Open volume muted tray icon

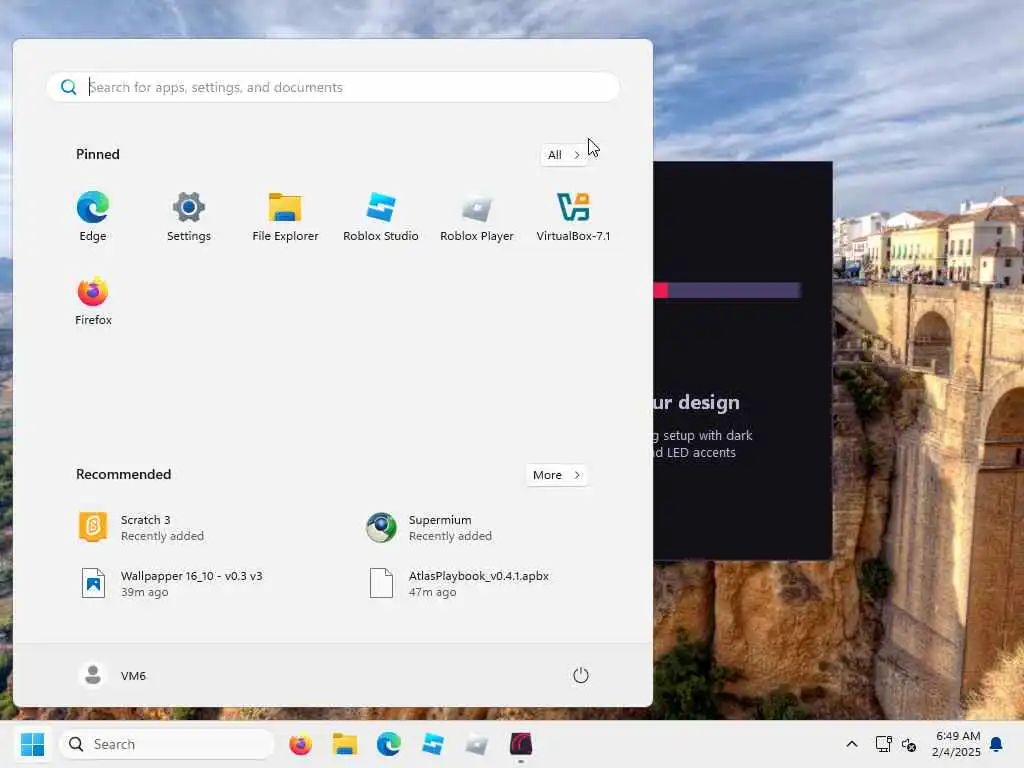[908, 744]
